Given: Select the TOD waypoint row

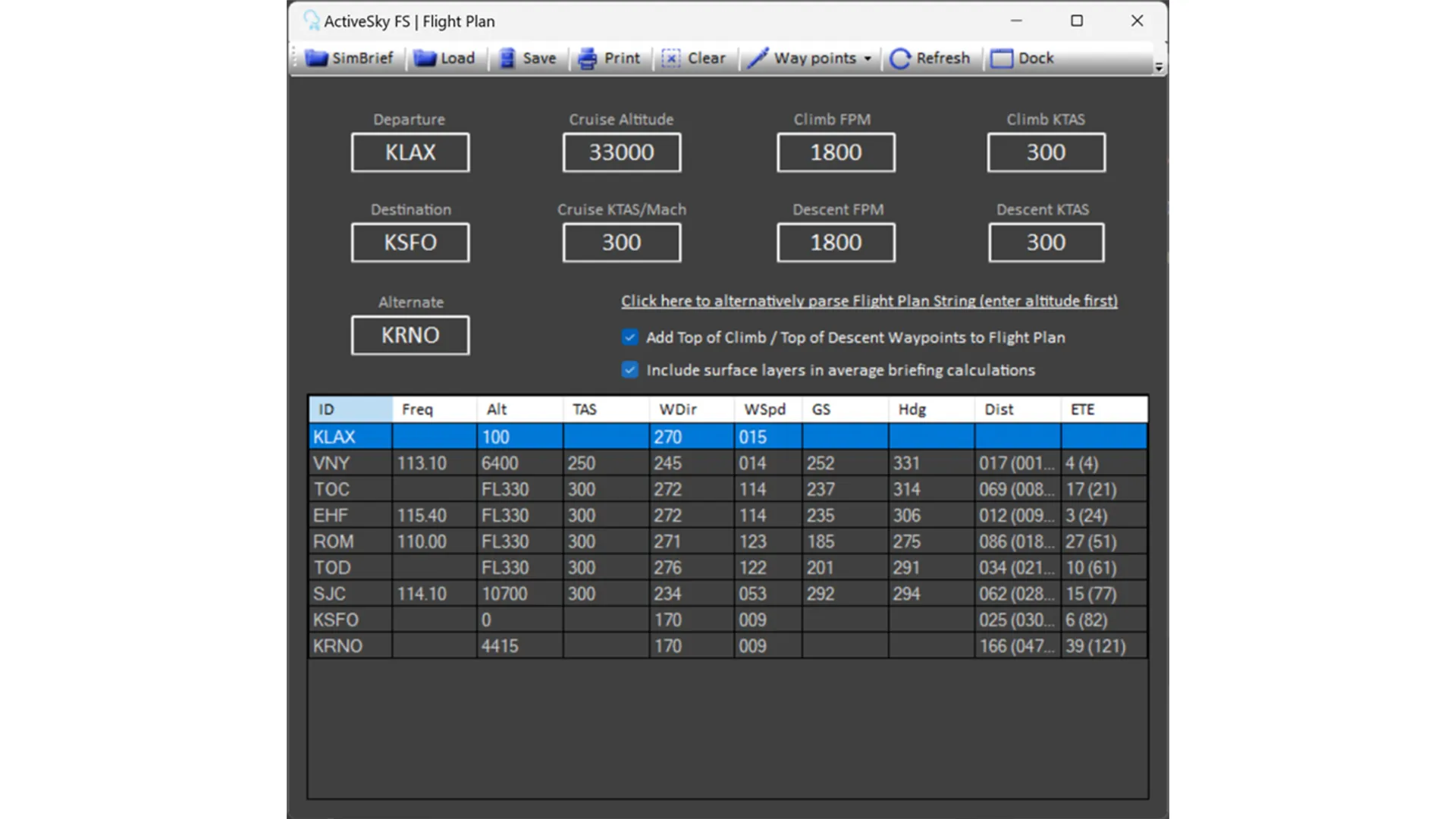Looking at the screenshot, I should coord(728,568).
